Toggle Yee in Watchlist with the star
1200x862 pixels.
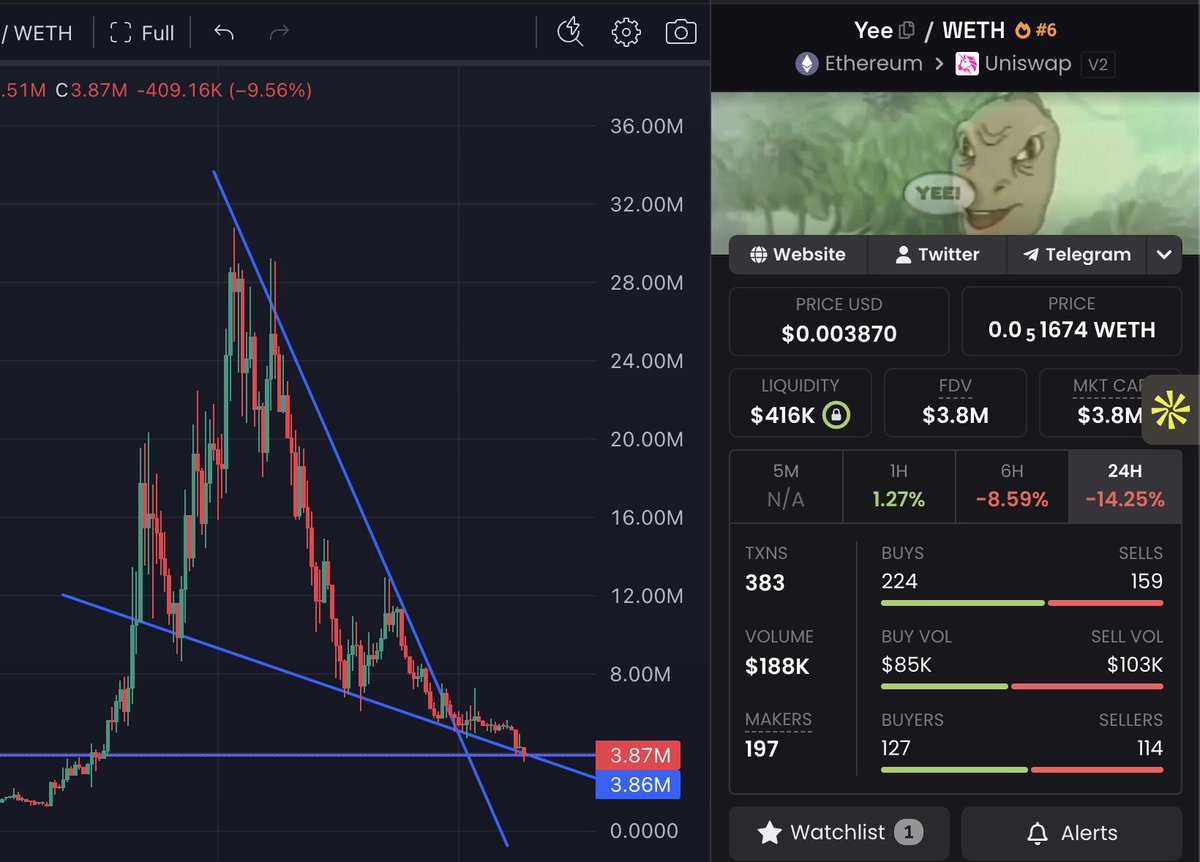coord(770,832)
